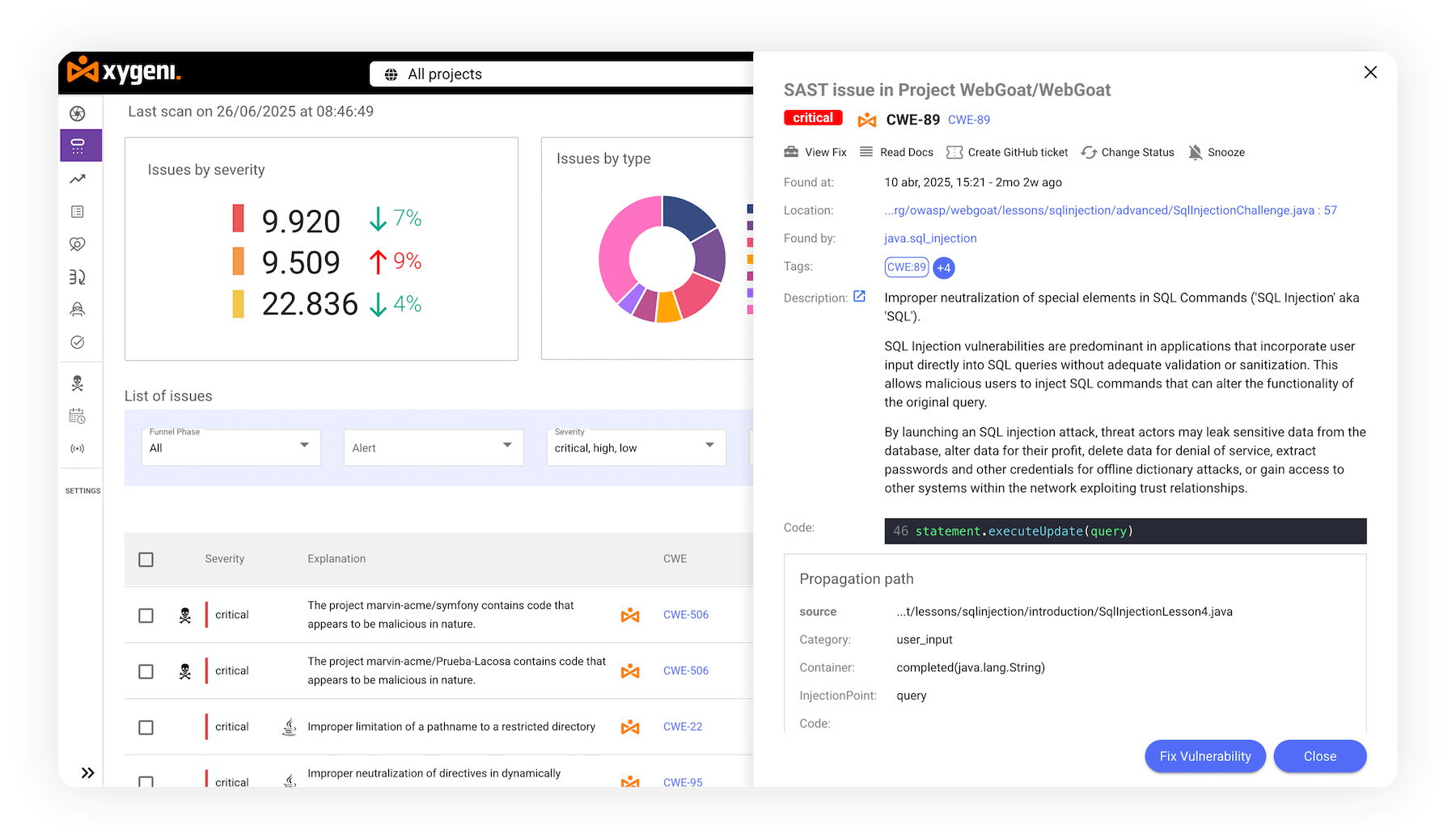Toggle the select-all issues checkbox
Viewport: 1456px width, 838px height.
pyautogui.click(x=146, y=560)
